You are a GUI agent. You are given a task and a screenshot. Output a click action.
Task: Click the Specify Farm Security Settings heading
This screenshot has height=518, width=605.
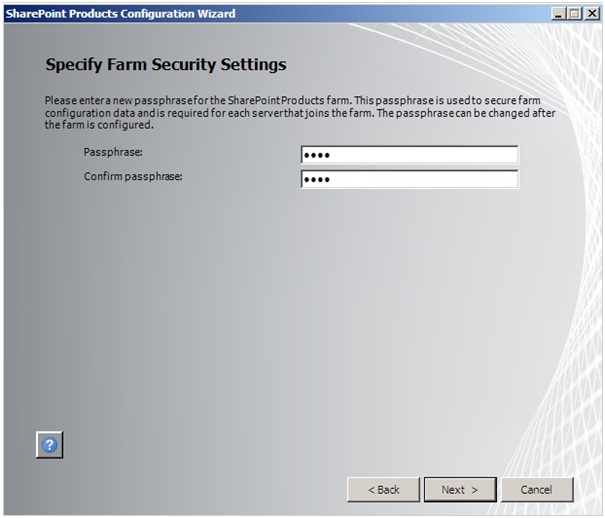pyautogui.click(x=166, y=64)
